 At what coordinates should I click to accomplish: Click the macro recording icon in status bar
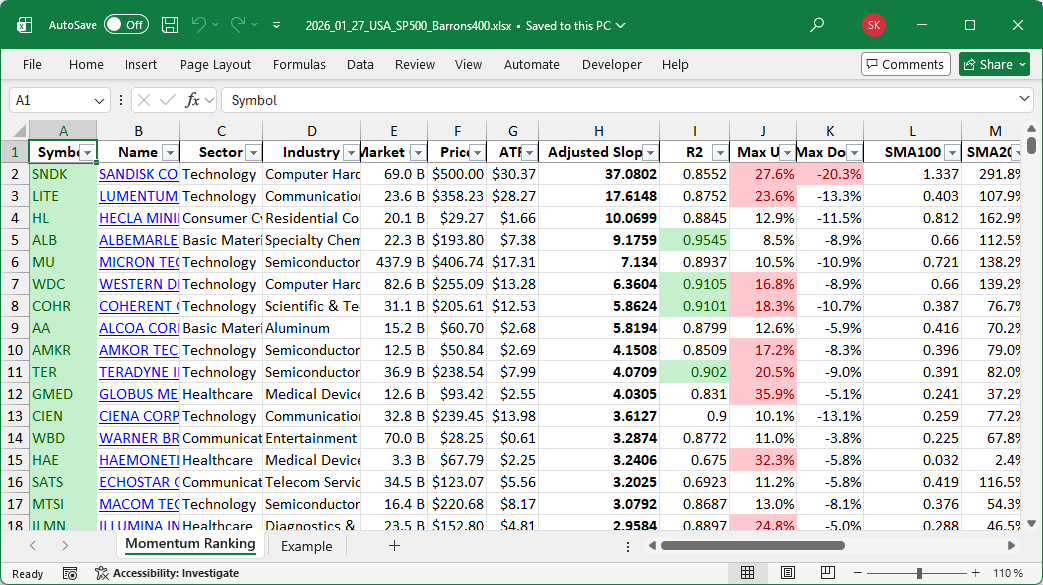click(70, 573)
